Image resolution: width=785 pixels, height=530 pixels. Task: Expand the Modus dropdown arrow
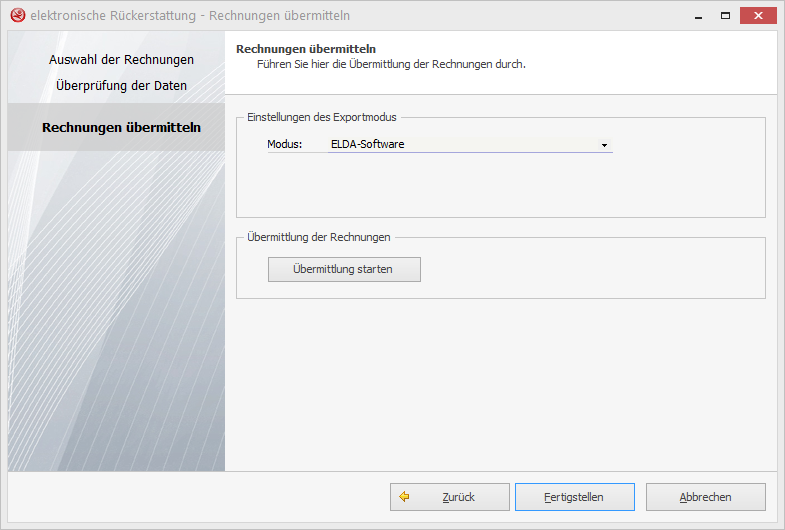pos(604,145)
